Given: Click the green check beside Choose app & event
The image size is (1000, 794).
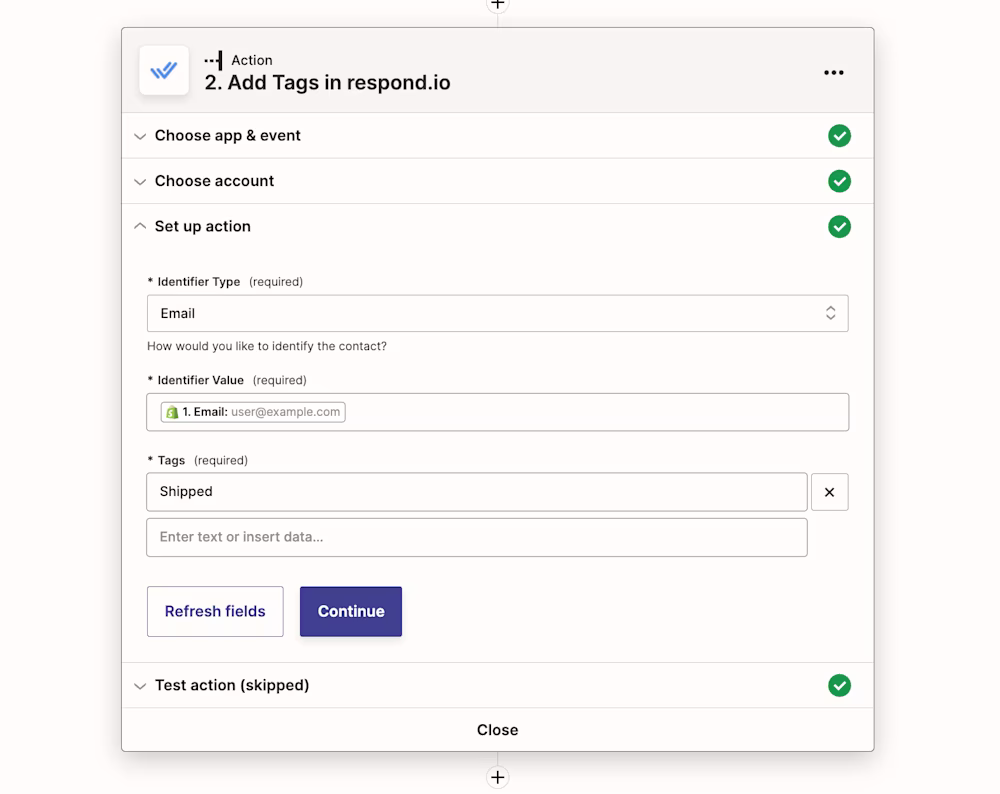Looking at the screenshot, I should coord(839,136).
